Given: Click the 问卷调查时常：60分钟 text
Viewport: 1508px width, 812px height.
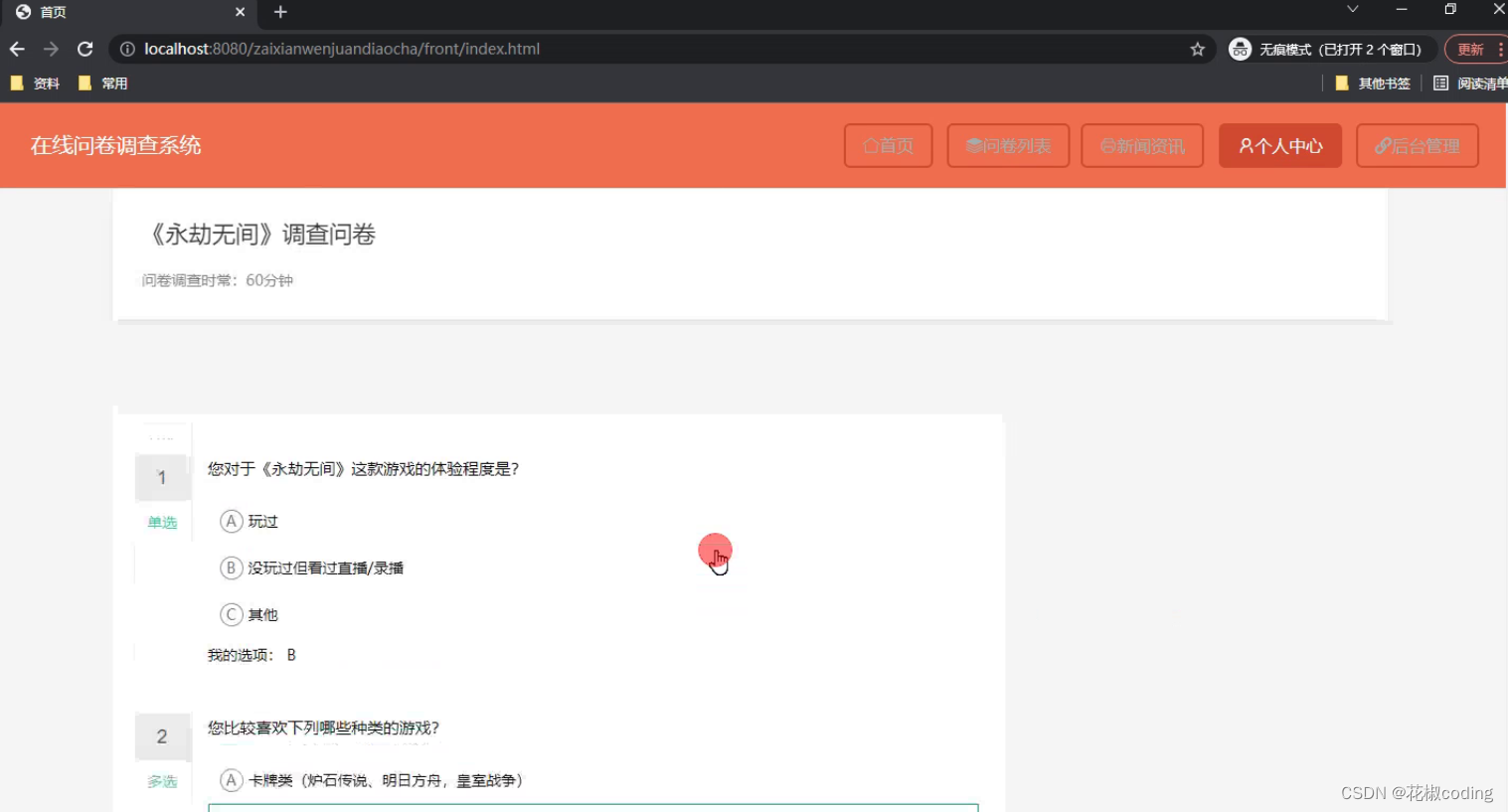Looking at the screenshot, I should click(x=217, y=280).
